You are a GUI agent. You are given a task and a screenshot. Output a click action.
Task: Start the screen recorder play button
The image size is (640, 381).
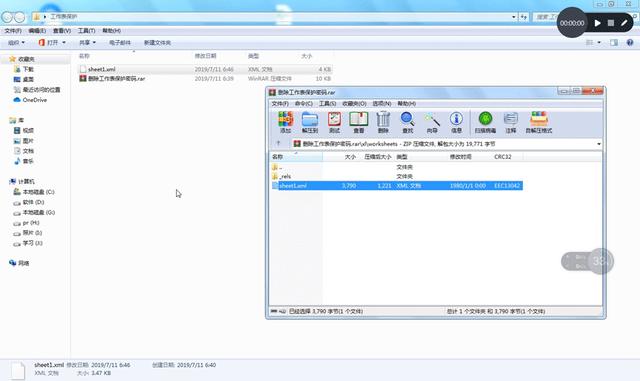point(598,23)
